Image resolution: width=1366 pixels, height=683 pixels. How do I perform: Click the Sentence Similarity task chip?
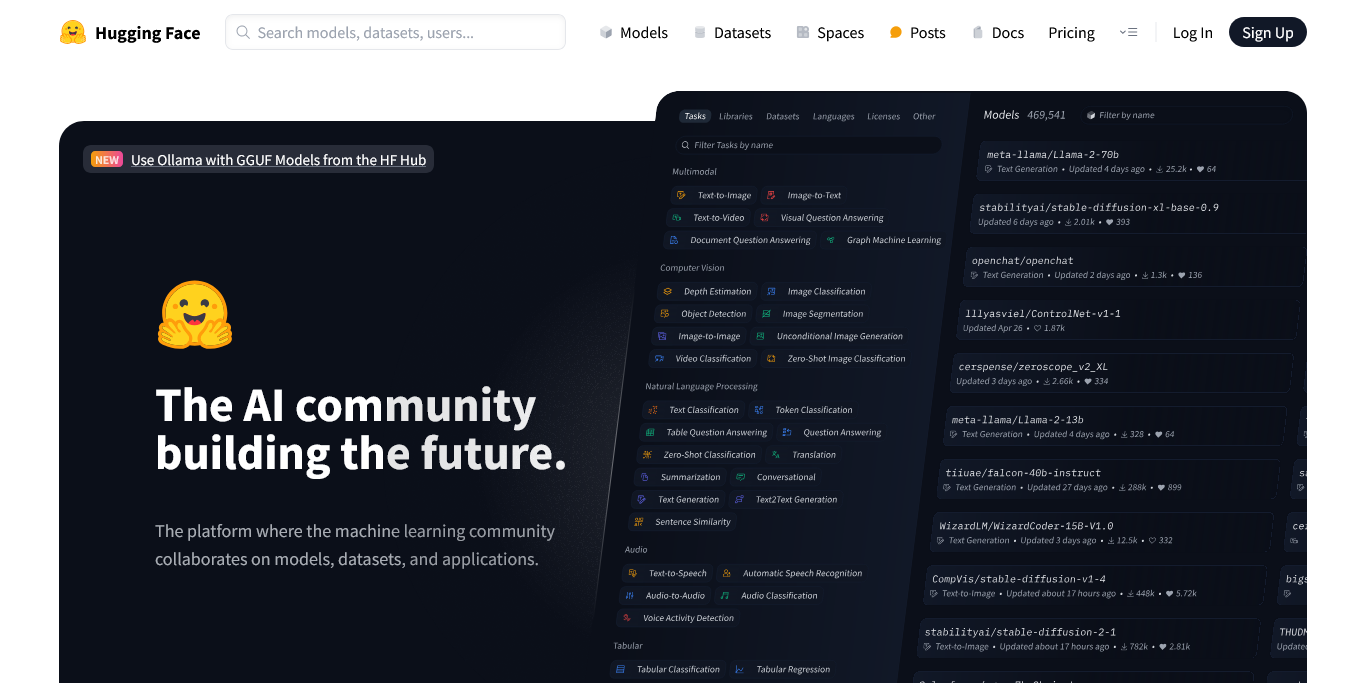click(x=682, y=522)
